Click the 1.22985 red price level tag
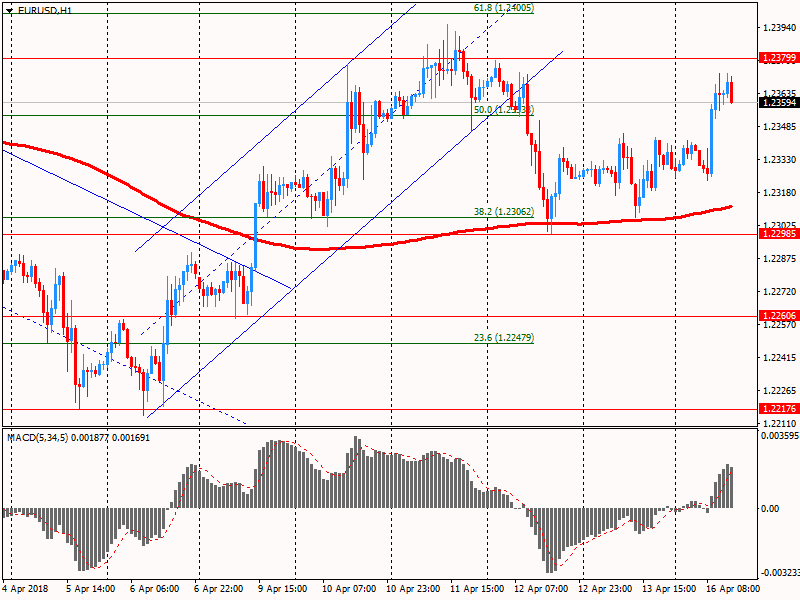The height and width of the screenshot is (600, 800). (779, 234)
